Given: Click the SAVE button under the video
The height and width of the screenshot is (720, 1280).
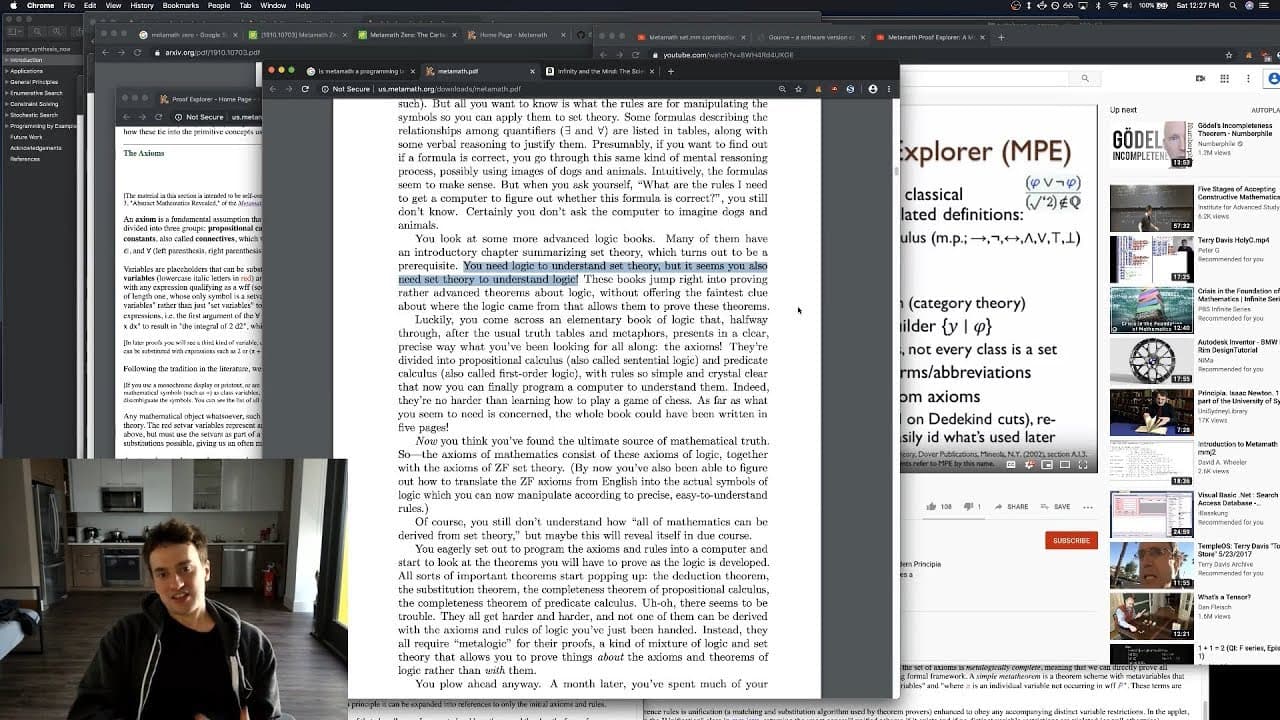Looking at the screenshot, I should pos(1055,507).
